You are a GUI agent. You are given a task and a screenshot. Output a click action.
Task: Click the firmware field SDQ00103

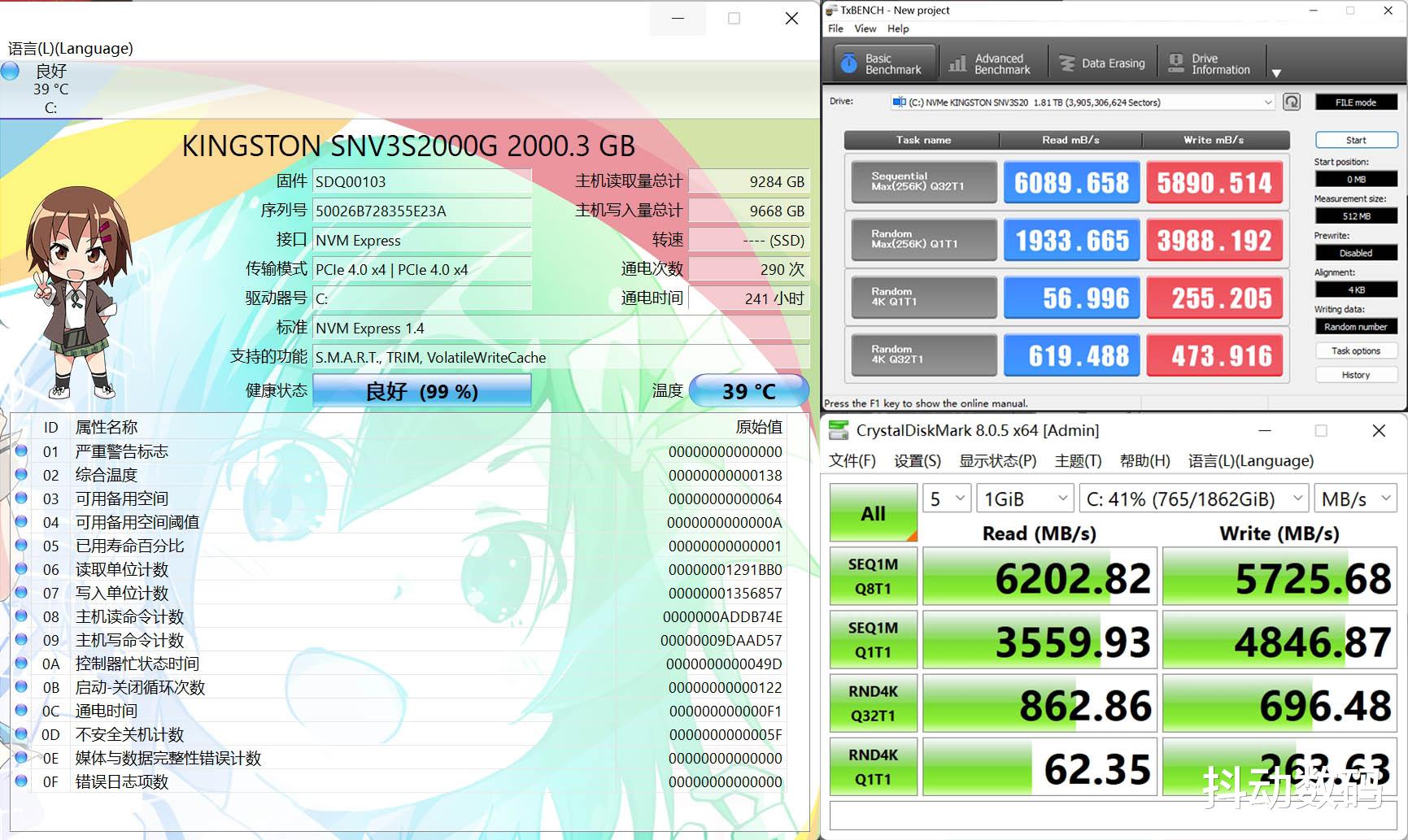pyautogui.click(x=422, y=181)
